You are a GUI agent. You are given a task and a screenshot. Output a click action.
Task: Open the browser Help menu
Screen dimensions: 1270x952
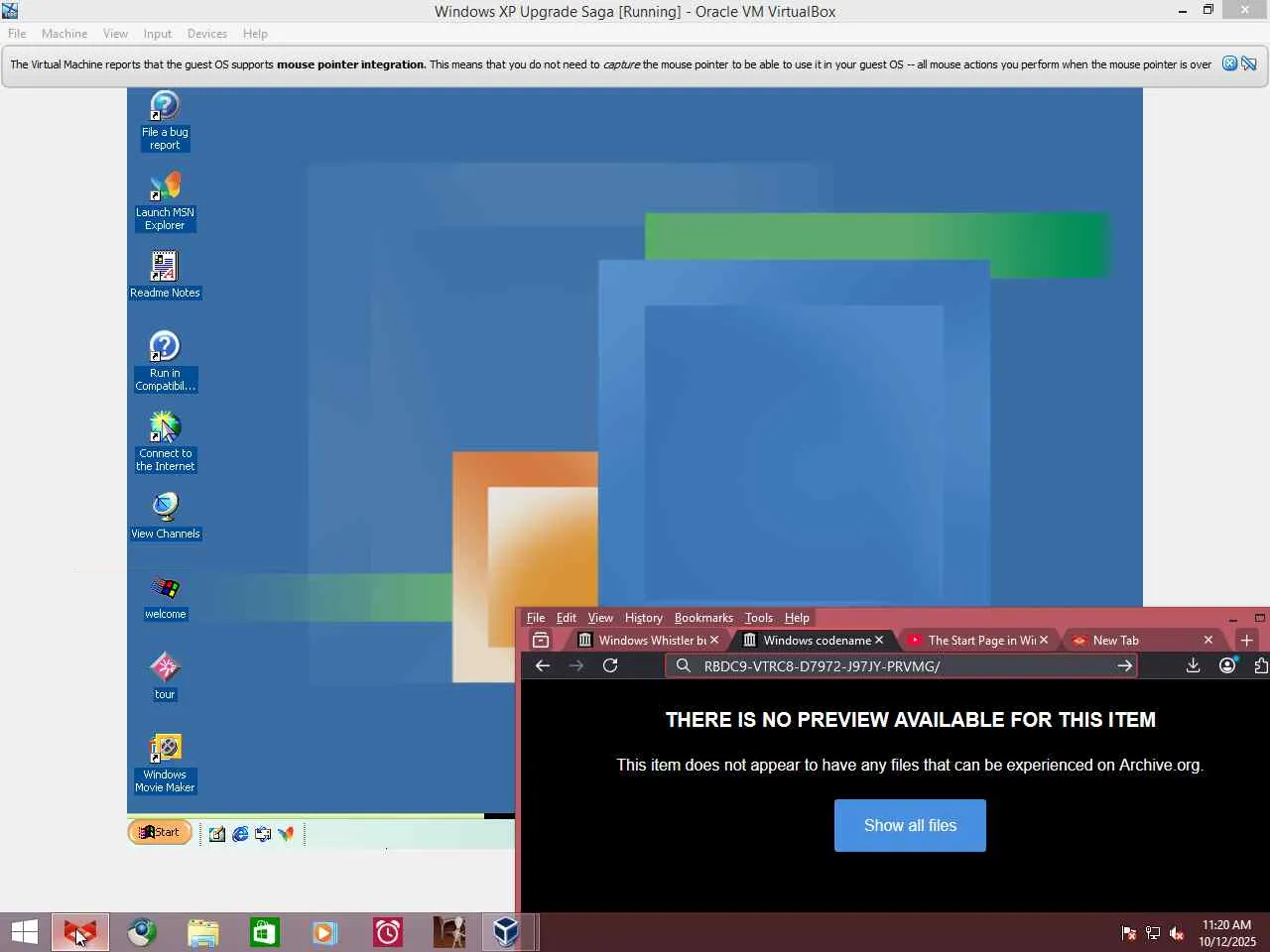pyautogui.click(x=797, y=618)
